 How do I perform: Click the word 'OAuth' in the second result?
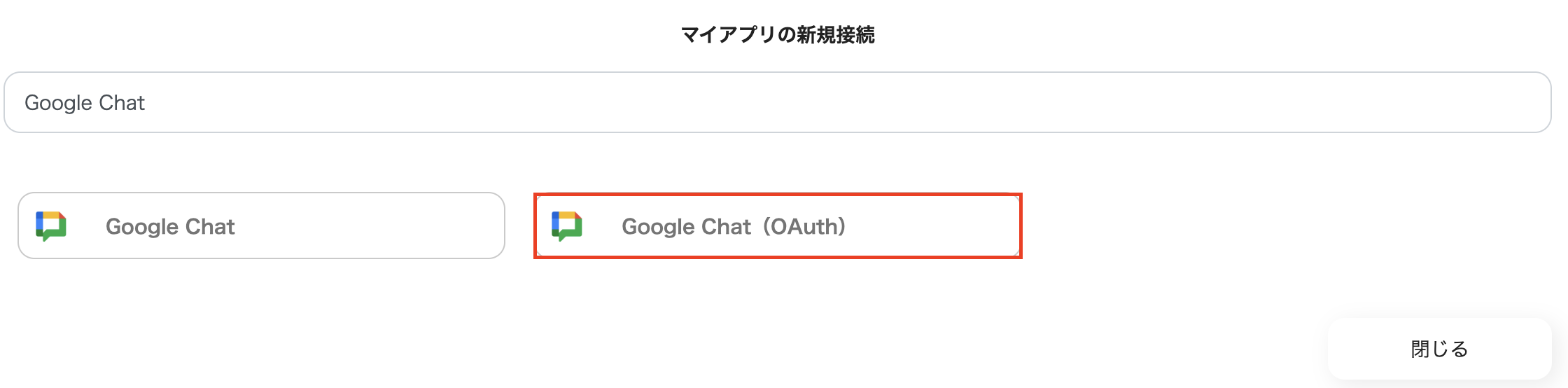coord(804,226)
